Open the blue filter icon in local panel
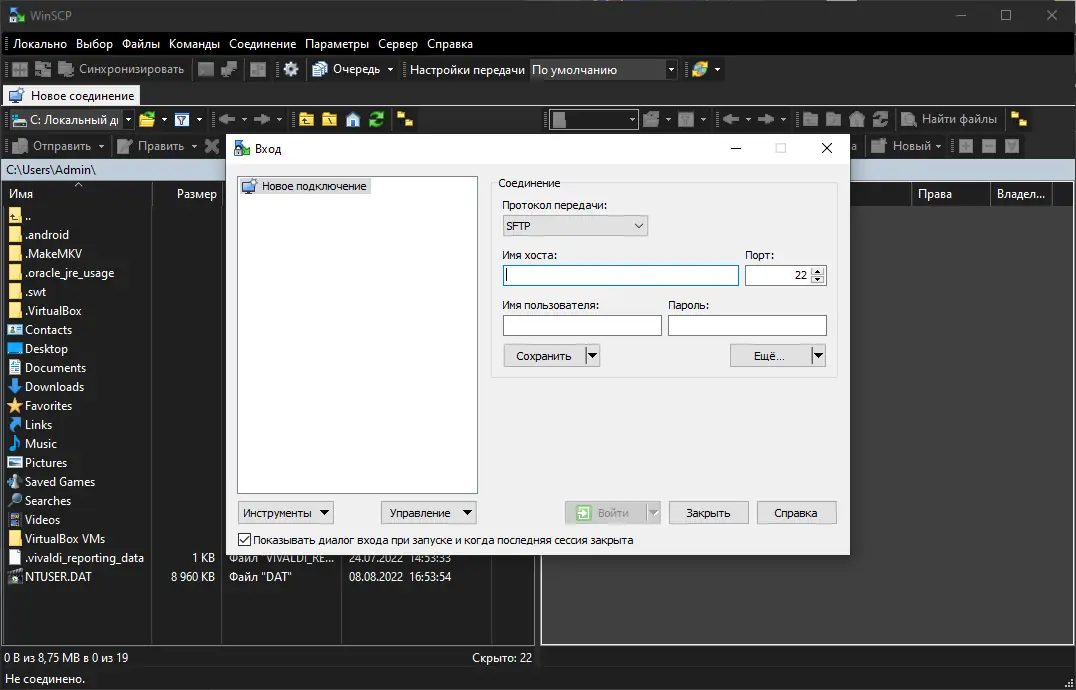 tap(181, 119)
